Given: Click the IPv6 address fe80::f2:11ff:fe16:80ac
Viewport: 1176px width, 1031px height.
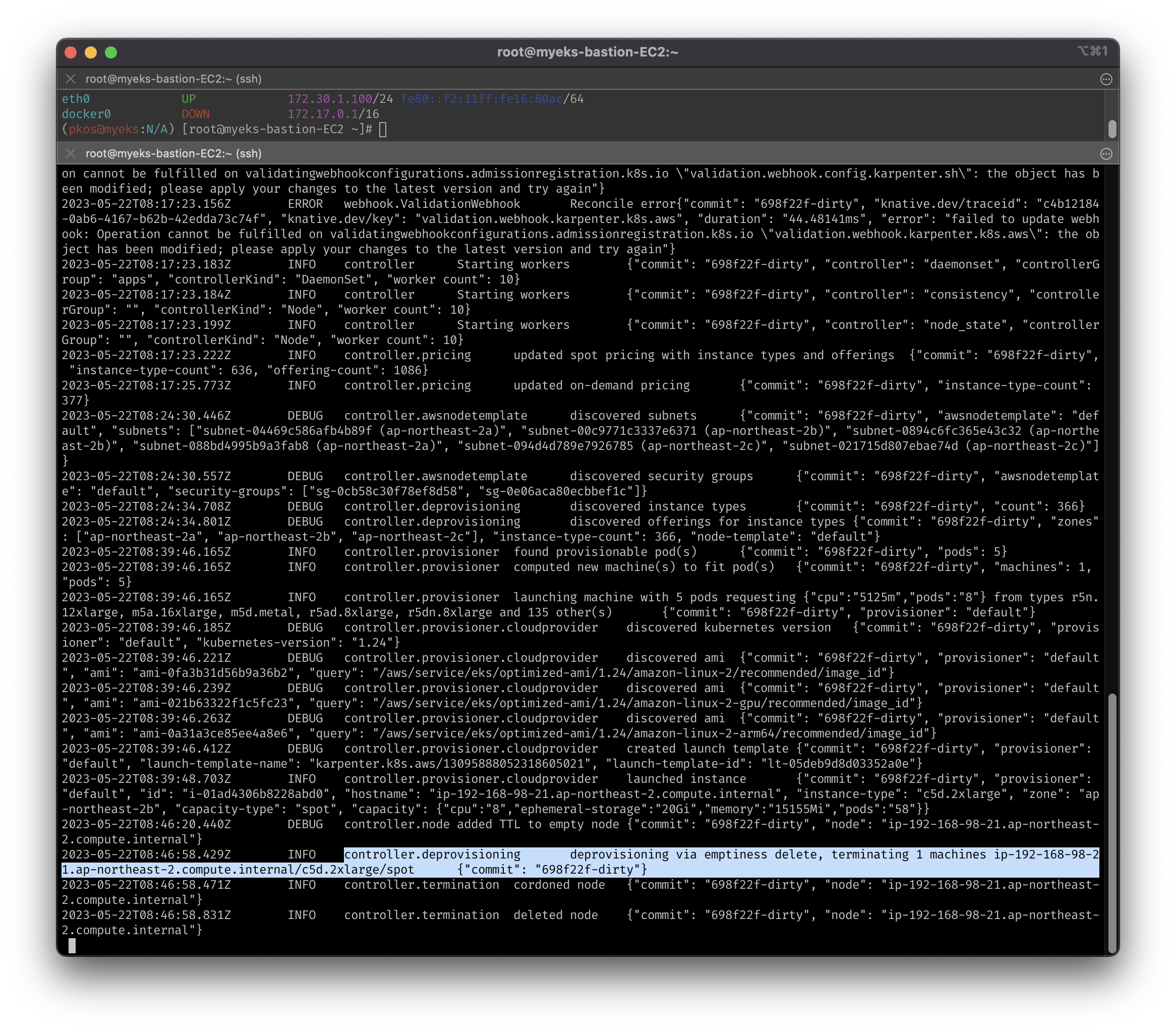Looking at the screenshot, I should (482, 99).
